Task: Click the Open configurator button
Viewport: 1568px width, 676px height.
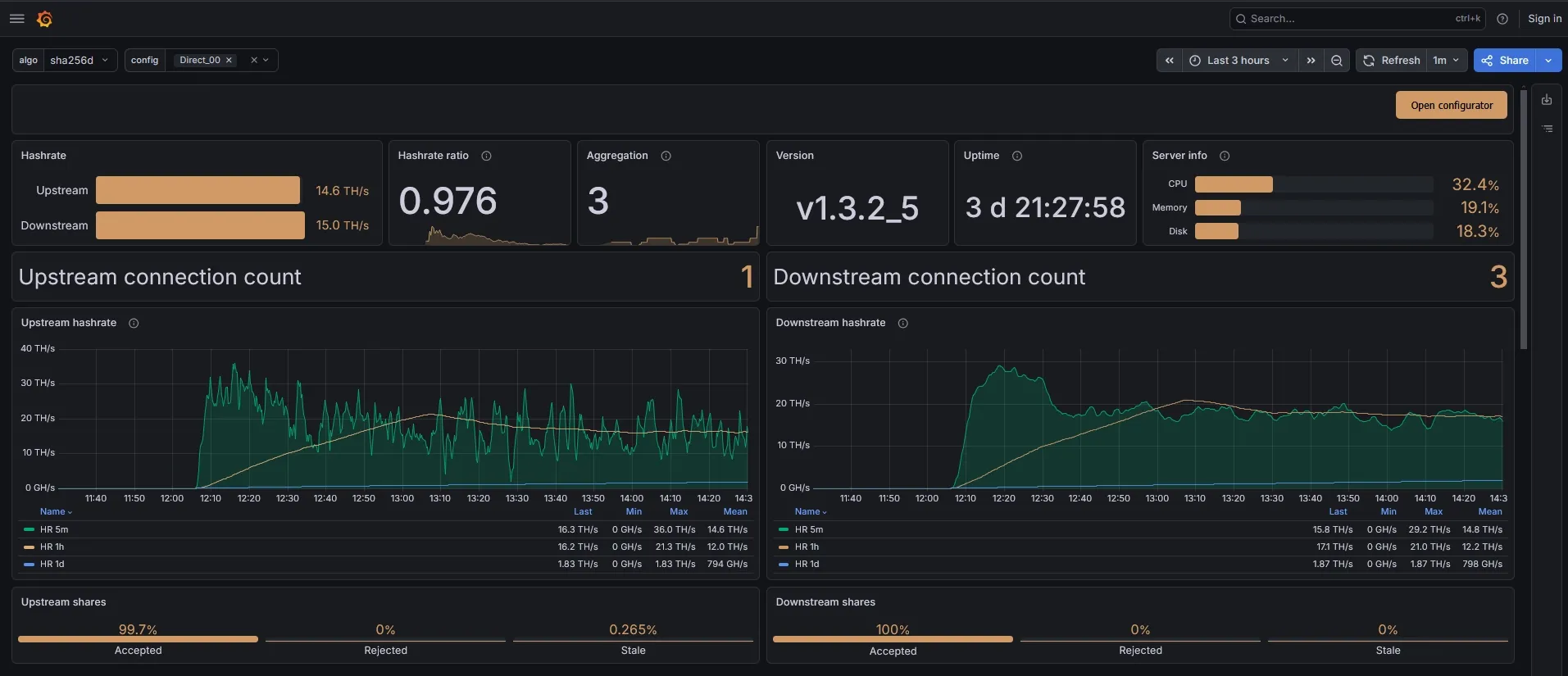Action: (x=1452, y=105)
